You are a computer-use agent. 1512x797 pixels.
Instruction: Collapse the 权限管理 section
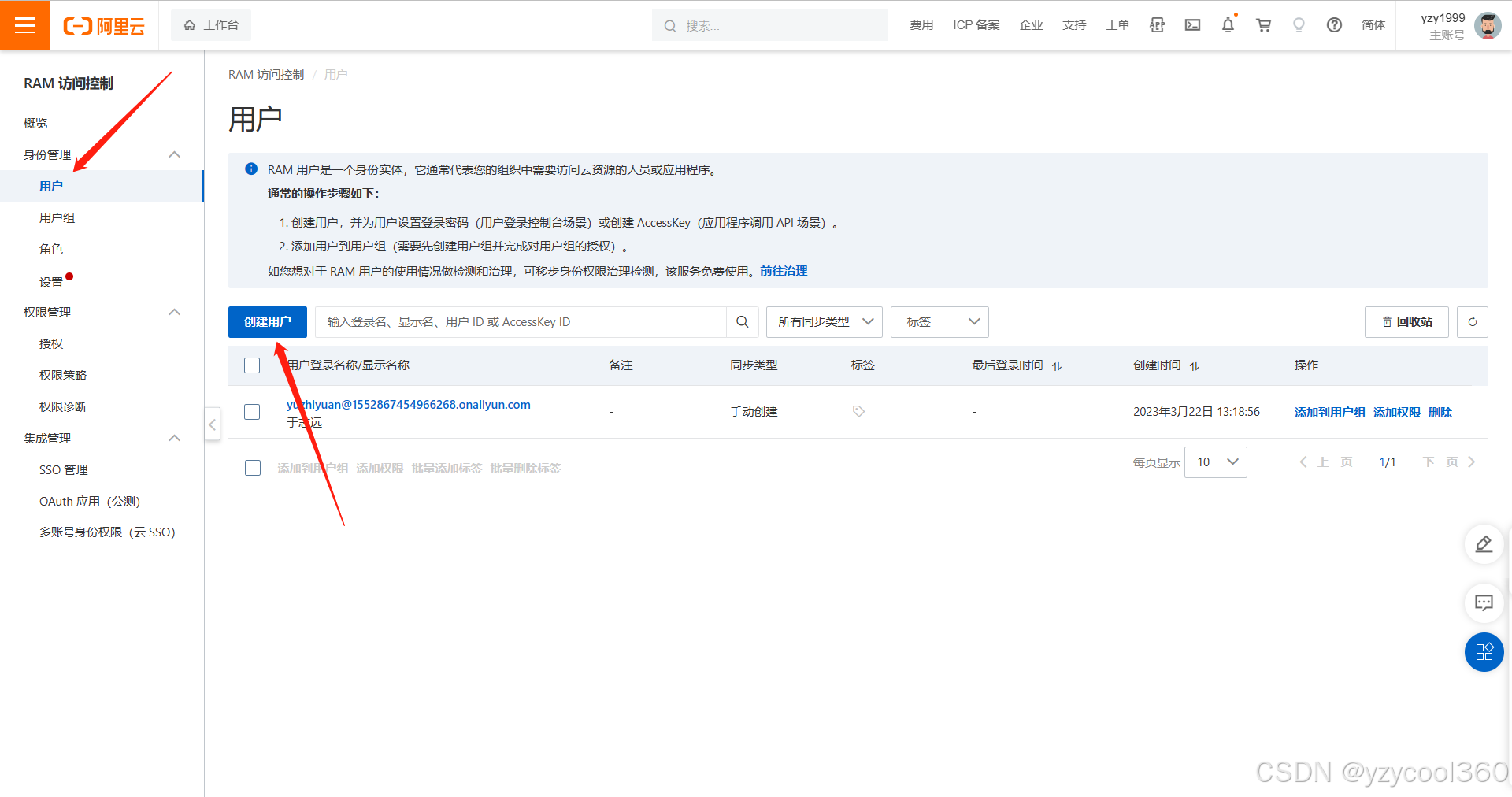click(175, 312)
